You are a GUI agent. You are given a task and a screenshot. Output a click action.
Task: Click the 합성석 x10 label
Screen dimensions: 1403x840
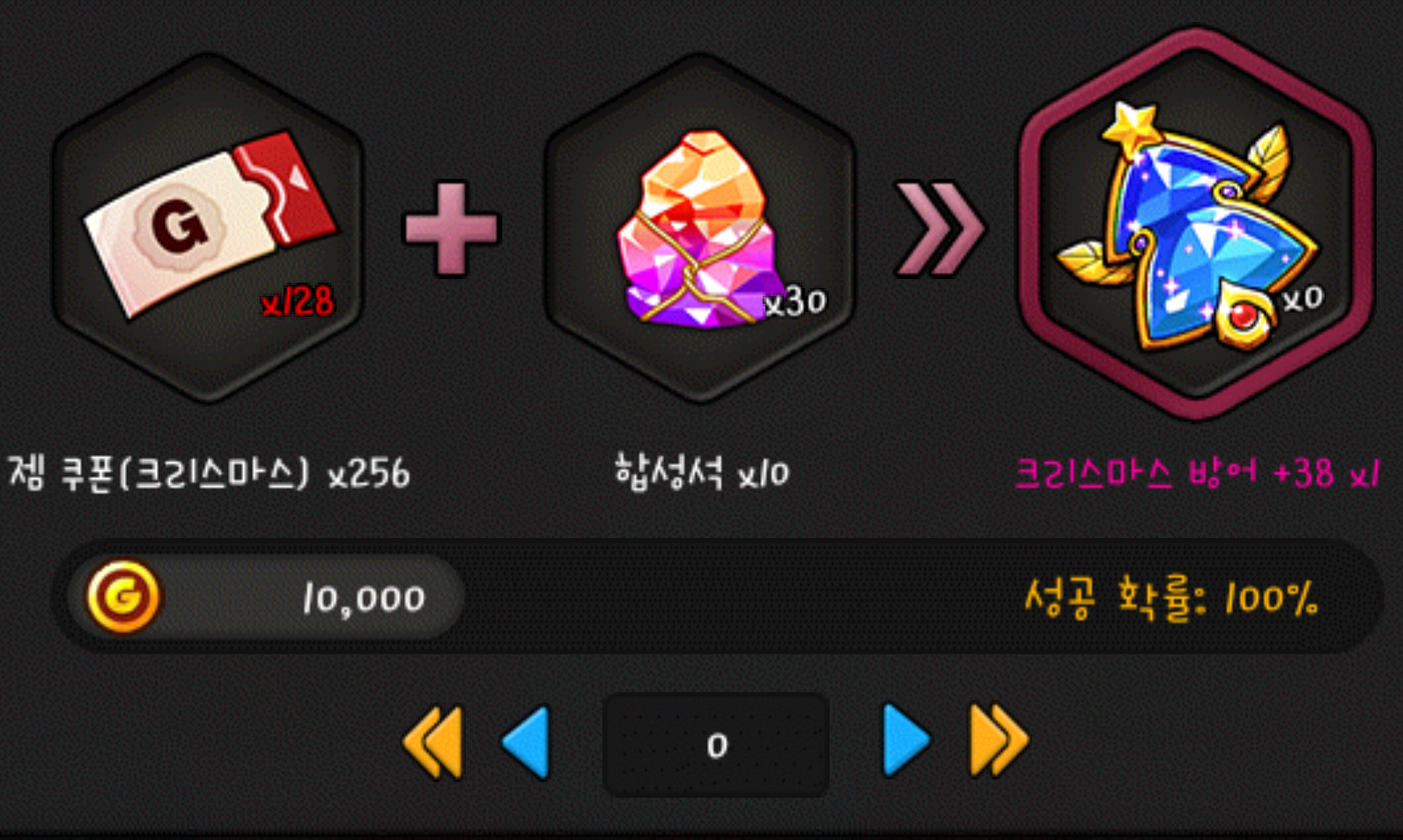702,472
